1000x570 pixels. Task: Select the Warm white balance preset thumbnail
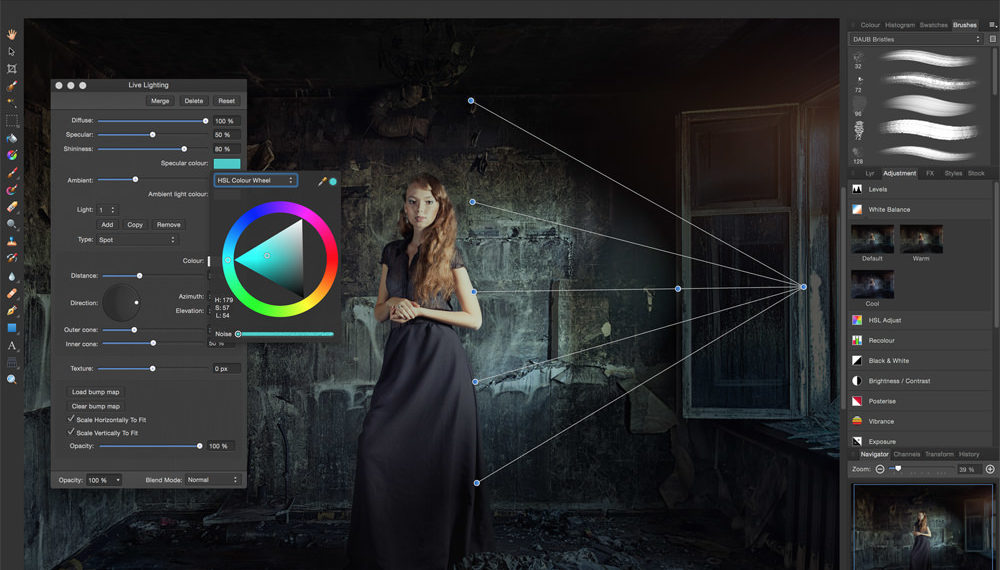(x=921, y=239)
